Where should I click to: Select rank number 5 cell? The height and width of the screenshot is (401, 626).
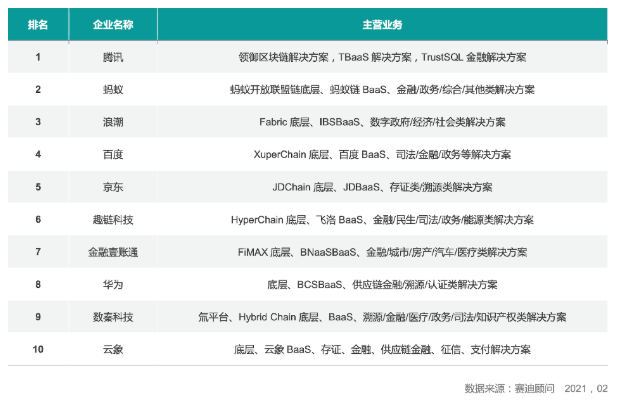point(38,187)
